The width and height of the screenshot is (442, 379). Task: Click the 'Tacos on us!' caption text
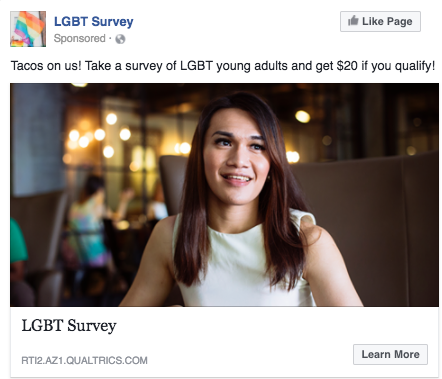click(46, 66)
